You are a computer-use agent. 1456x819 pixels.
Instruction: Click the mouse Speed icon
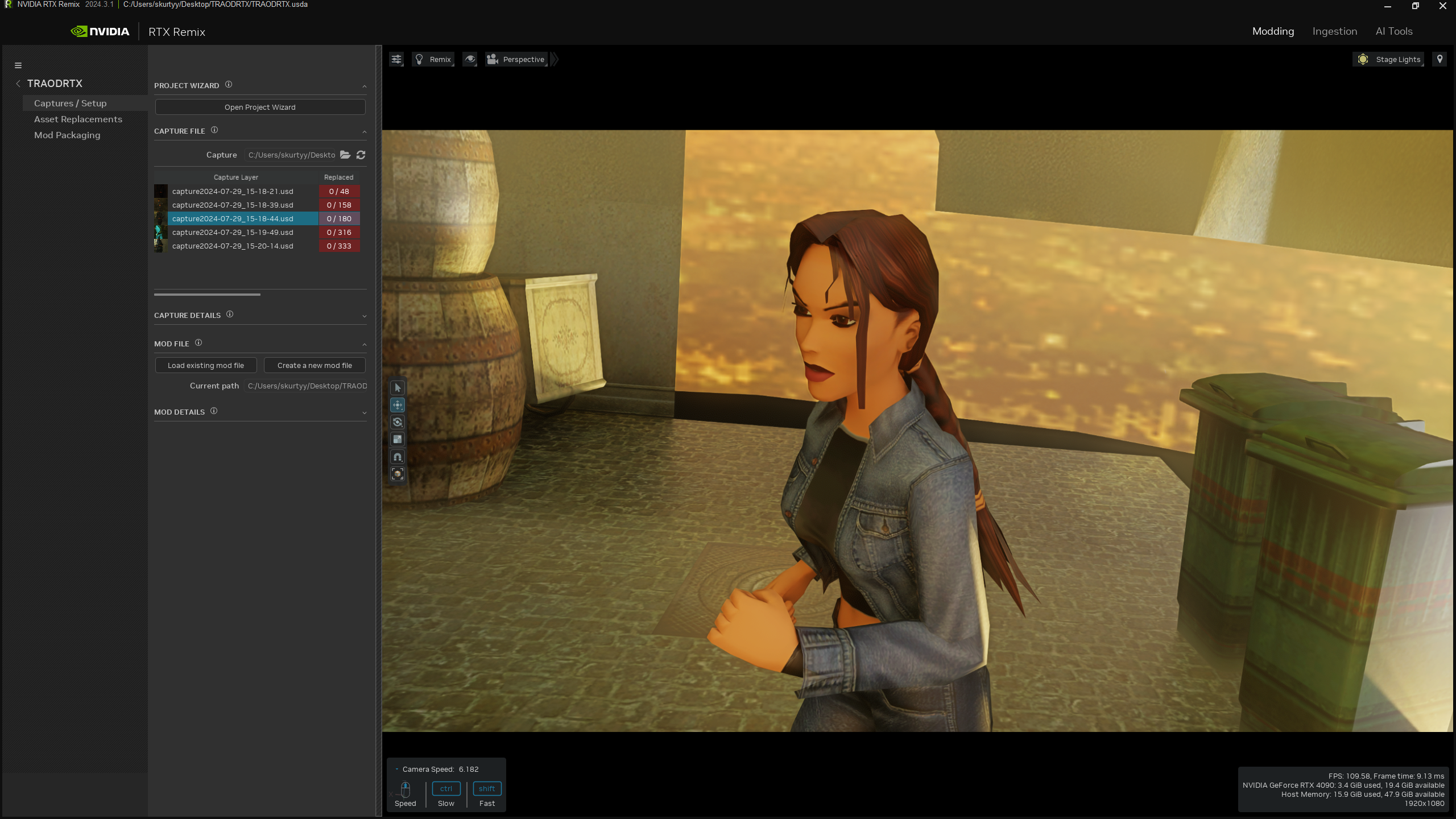tap(406, 790)
